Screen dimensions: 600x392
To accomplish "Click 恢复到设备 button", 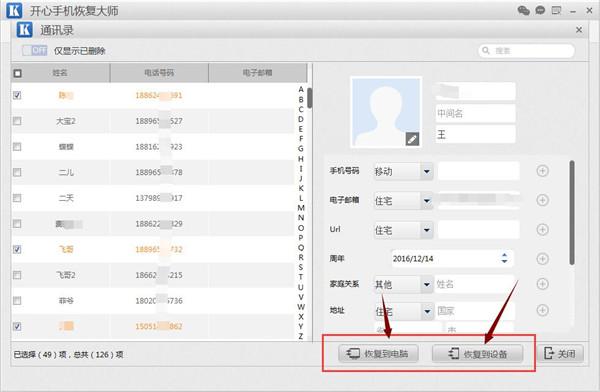I will coord(478,353).
